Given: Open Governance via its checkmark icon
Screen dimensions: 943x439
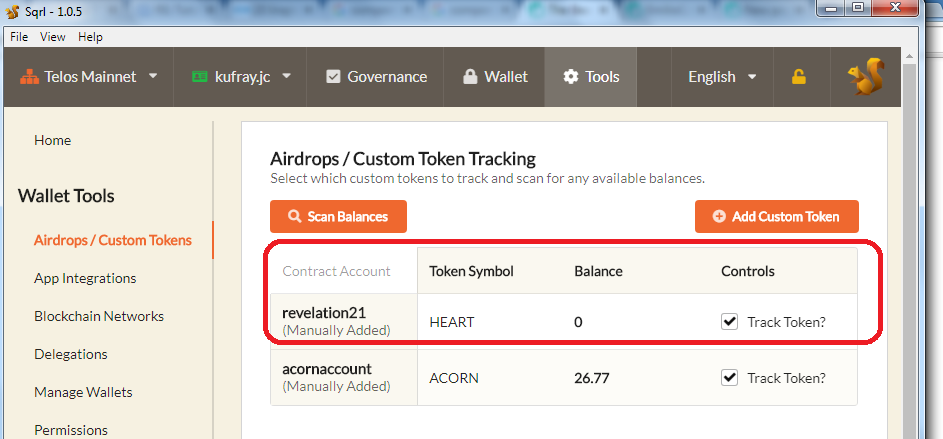Looking at the screenshot, I should [x=334, y=77].
